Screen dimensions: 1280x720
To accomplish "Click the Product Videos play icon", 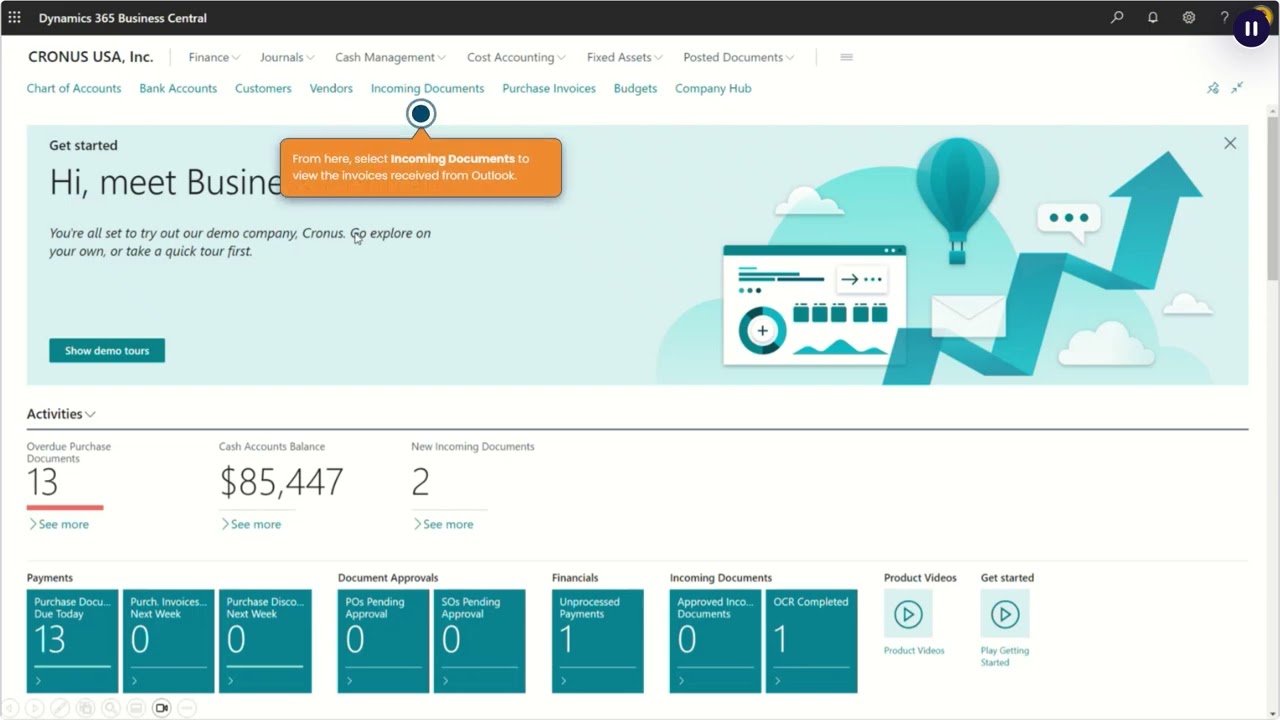I will click(908, 614).
